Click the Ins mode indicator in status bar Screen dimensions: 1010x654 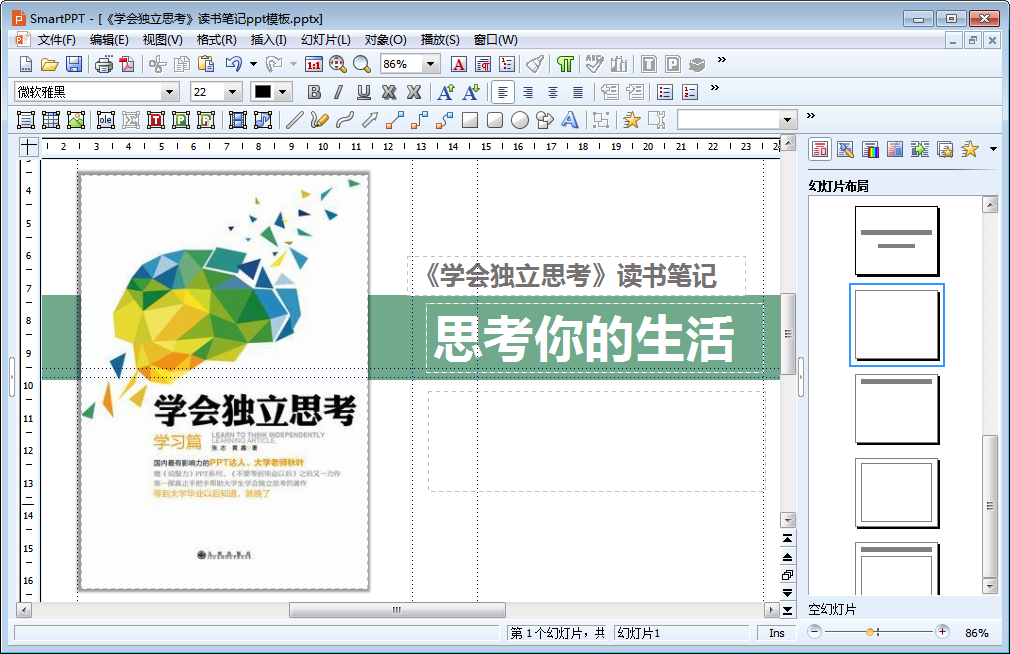tap(777, 633)
